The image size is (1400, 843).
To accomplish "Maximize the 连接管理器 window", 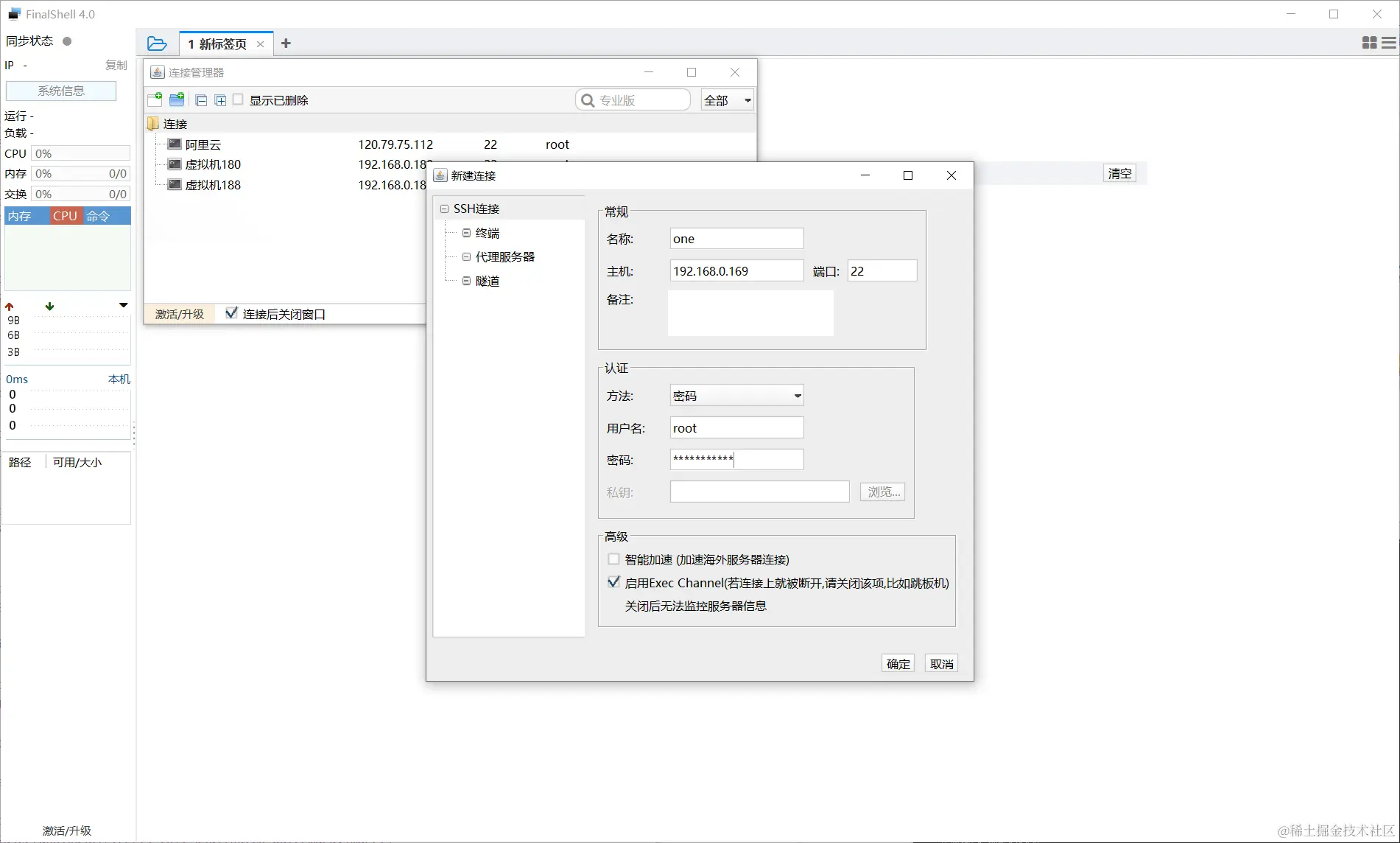I will pyautogui.click(x=692, y=72).
